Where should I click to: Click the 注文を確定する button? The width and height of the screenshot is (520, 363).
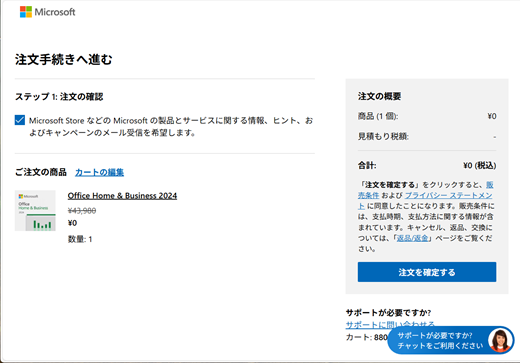click(x=427, y=272)
